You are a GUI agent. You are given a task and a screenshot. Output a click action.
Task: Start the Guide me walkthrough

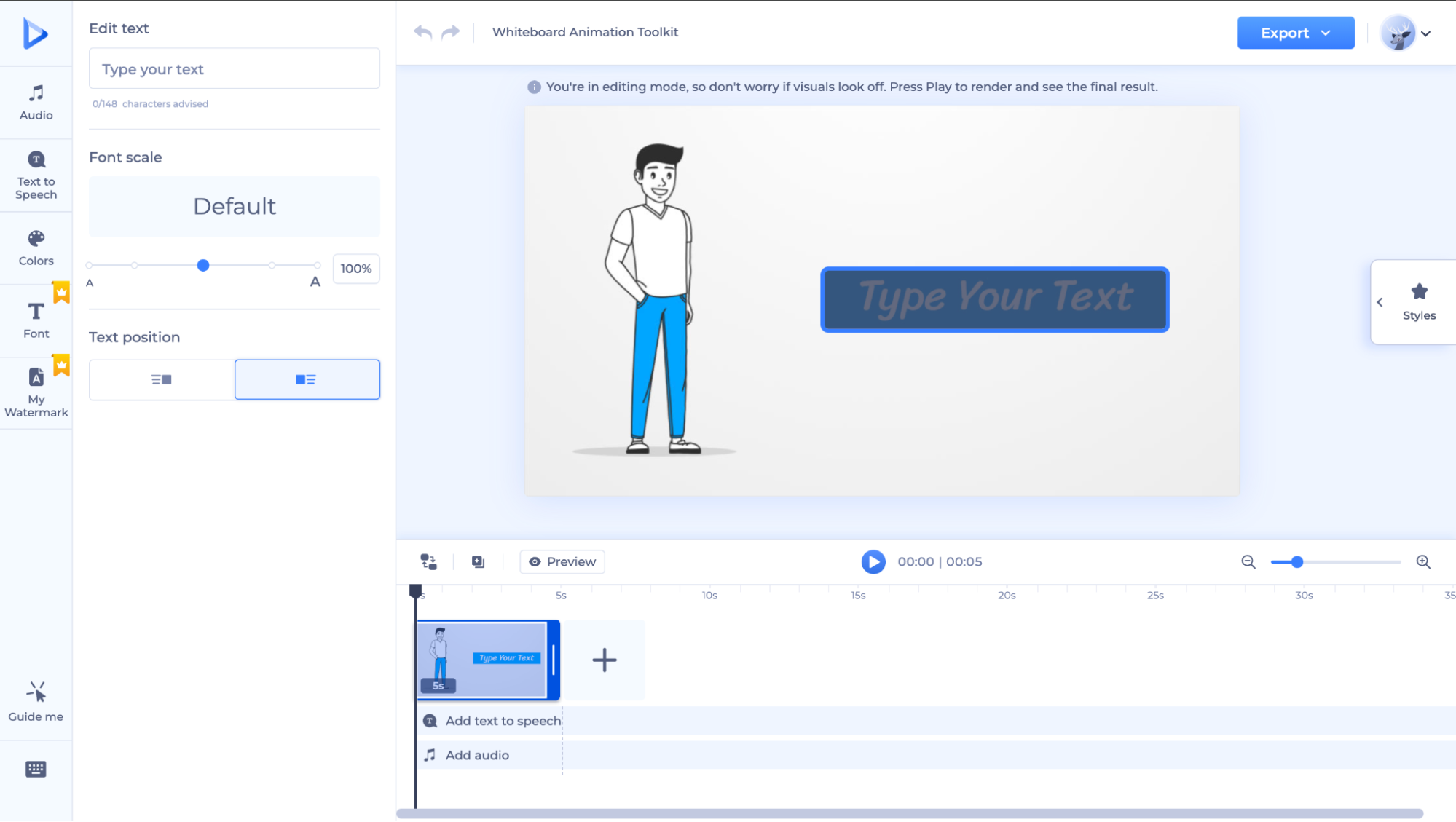(36, 702)
